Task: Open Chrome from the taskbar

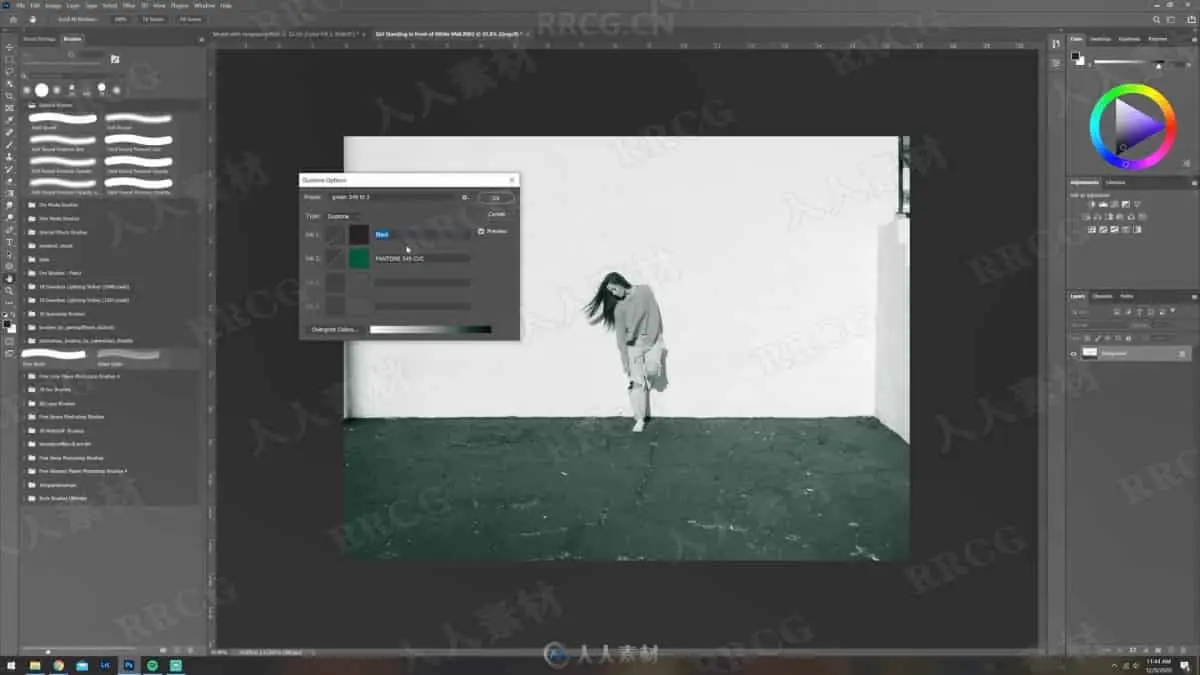Action: (59, 664)
